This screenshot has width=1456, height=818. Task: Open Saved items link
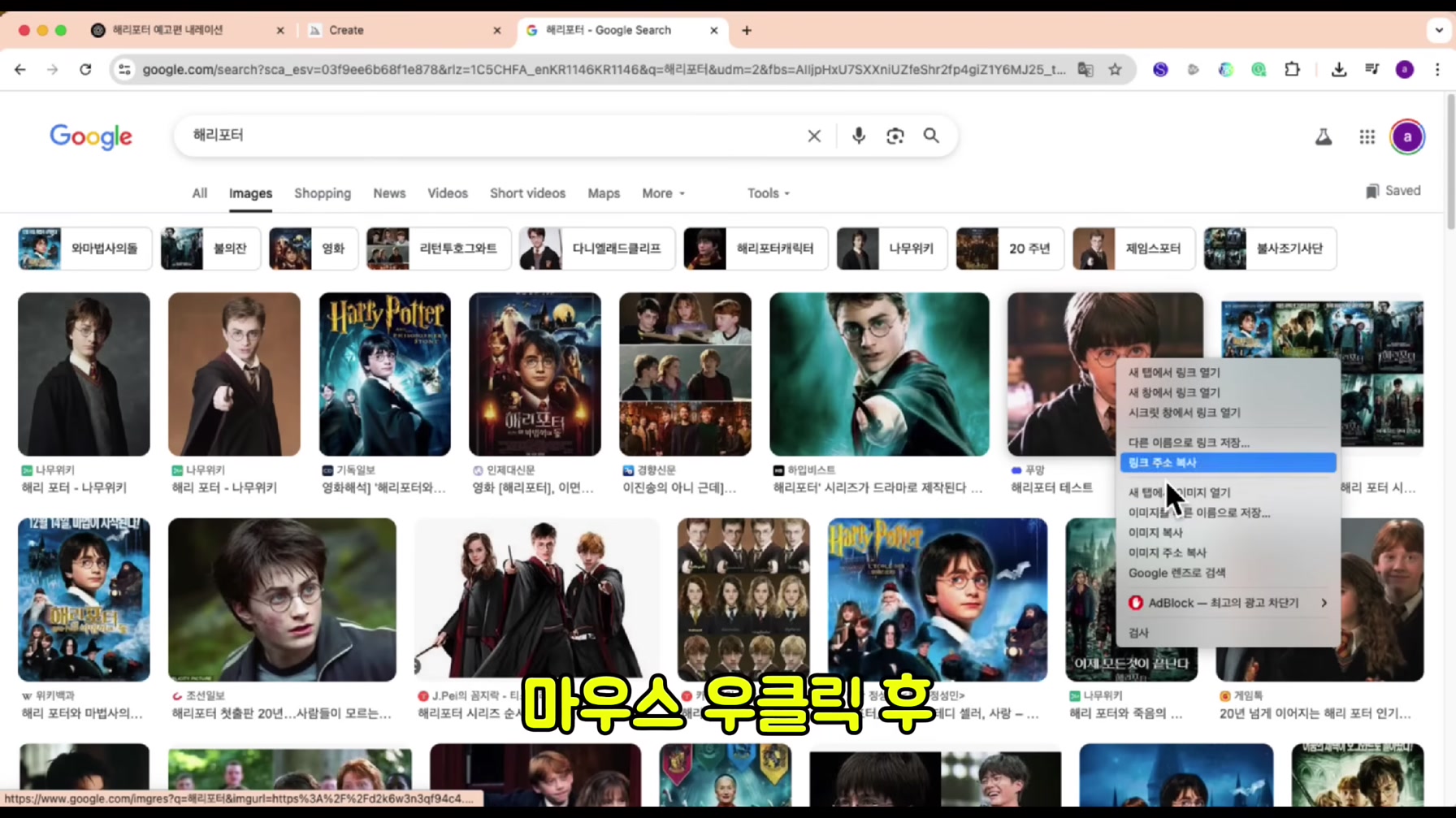[x=1393, y=191]
